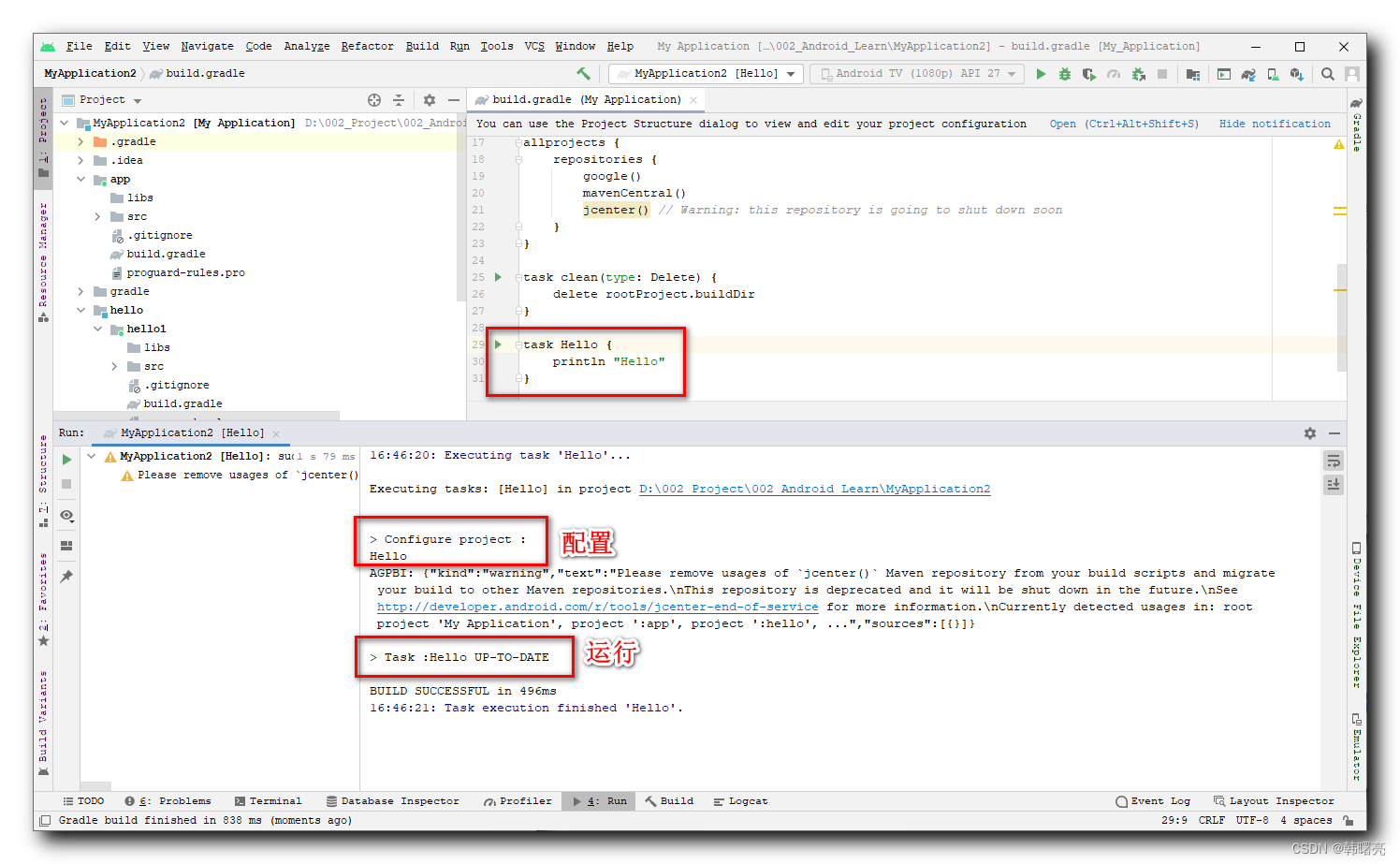Viewport: 1400px width, 864px height.
Task: Open Run panel settings gear
Action: pos(1310,433)
